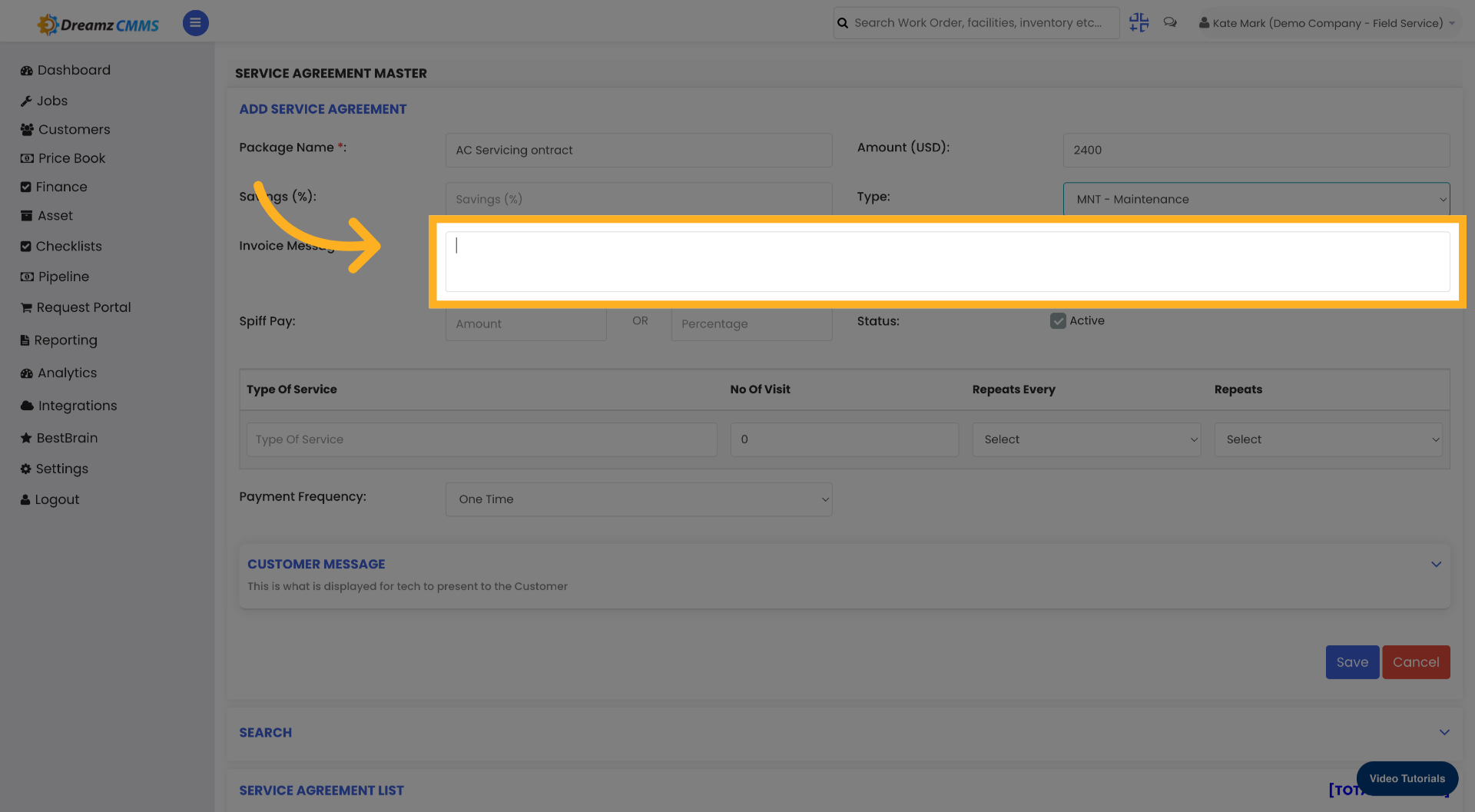
Task: Toggle the hamburger menu button
Action: pos(195,23)
